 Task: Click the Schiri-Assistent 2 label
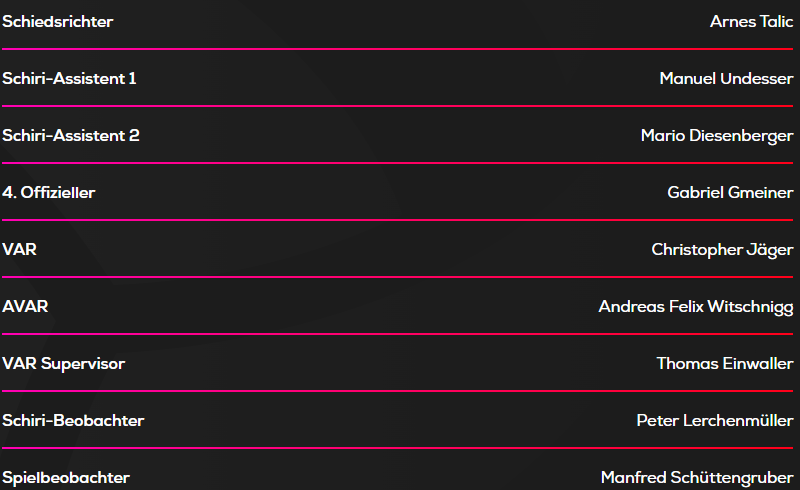coord(71,136)
